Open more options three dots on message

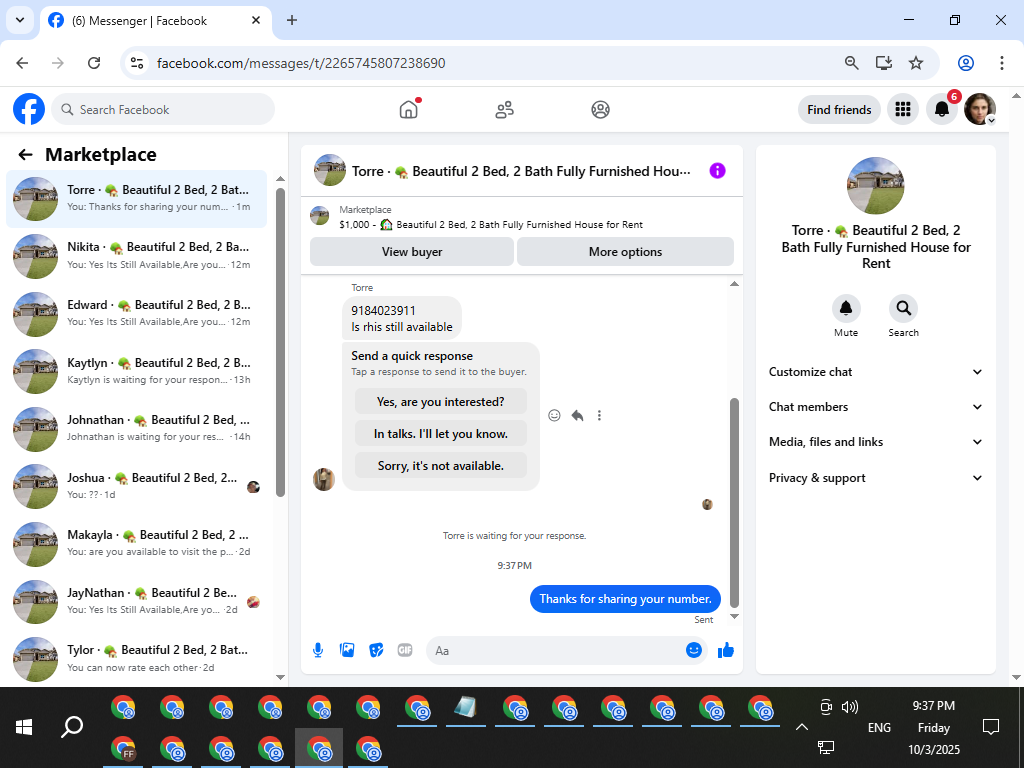coord(599,415)
